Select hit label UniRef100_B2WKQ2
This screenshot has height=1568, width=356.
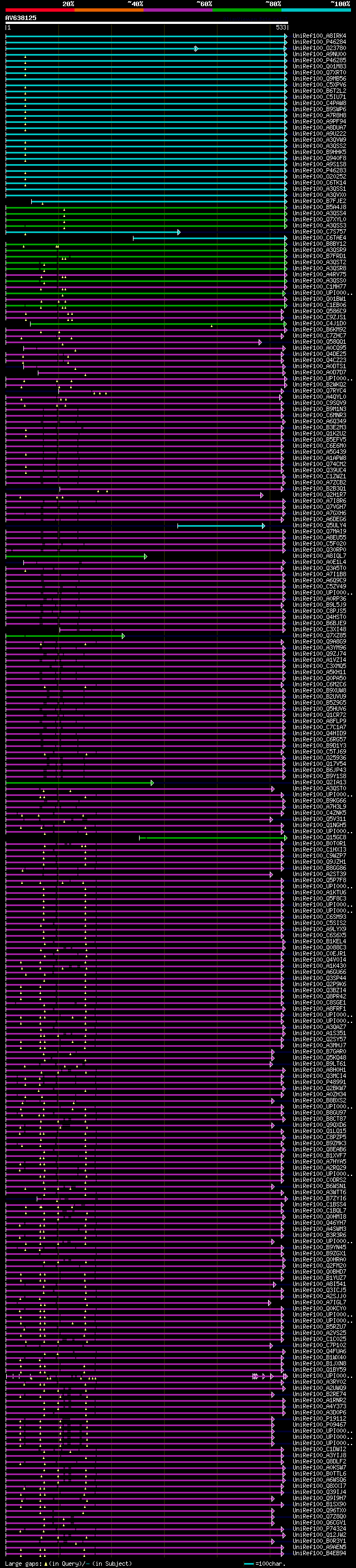(319, 385)
